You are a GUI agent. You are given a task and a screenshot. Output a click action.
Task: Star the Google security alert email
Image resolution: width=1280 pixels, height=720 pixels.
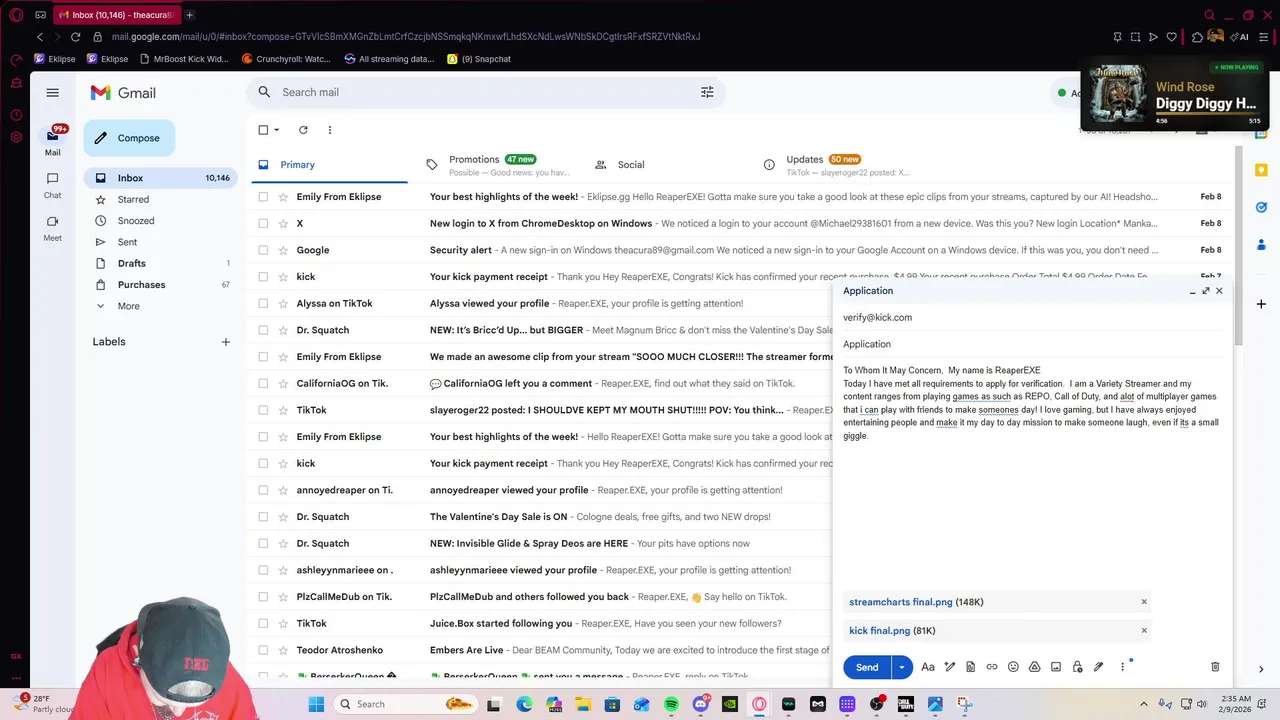tap(282, 250)
